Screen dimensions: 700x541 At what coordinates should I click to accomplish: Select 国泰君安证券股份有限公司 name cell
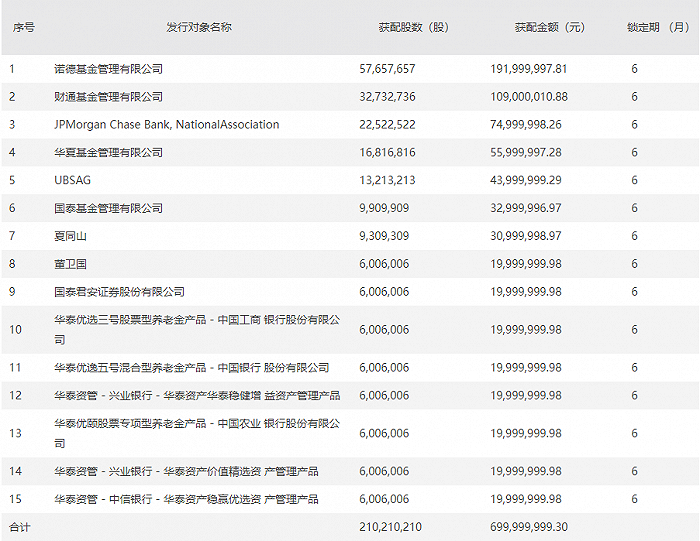pyautogui.click(x=119, y=292)
